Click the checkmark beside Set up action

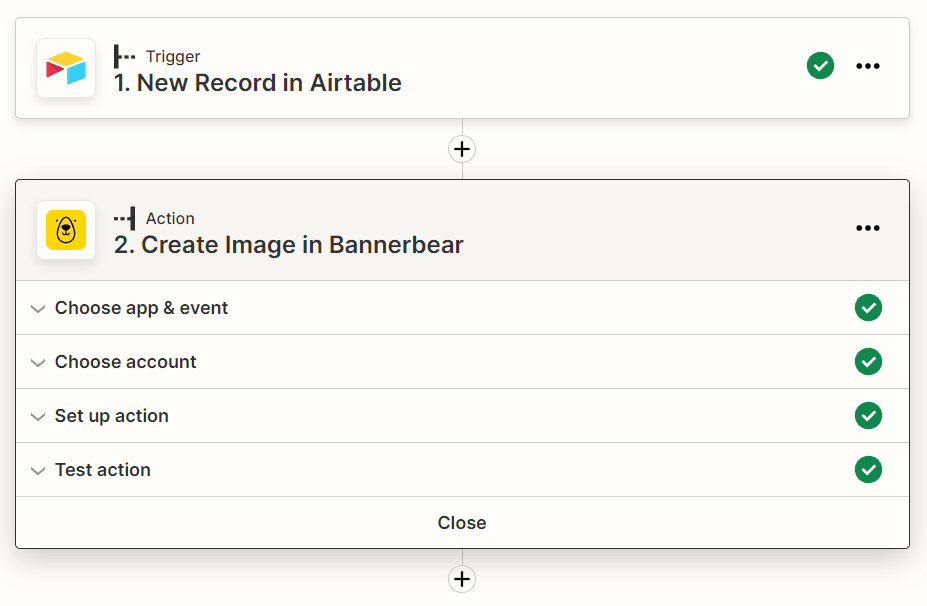pos(868,415)
